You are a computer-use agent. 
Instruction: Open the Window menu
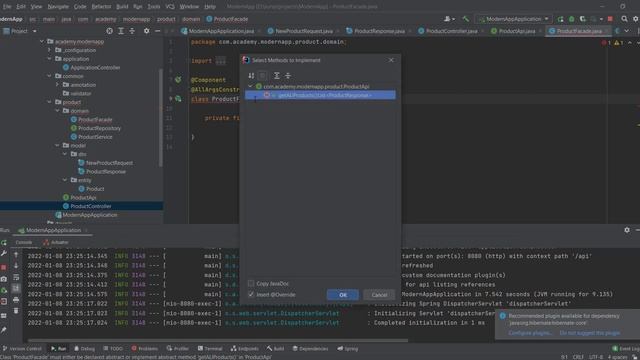(189, 7)
